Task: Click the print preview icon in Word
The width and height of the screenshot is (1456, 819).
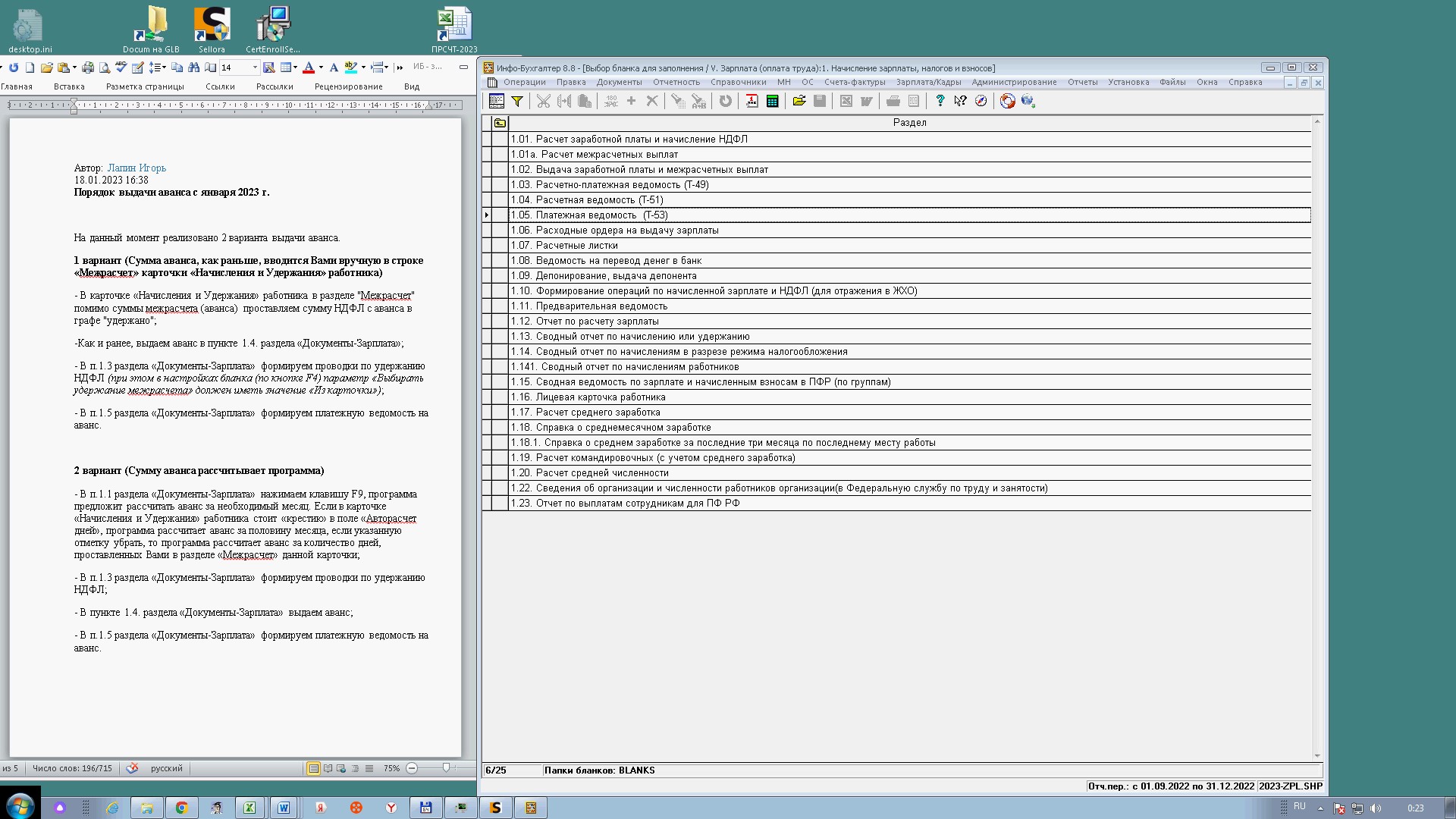Action: [x=105, y=67]
